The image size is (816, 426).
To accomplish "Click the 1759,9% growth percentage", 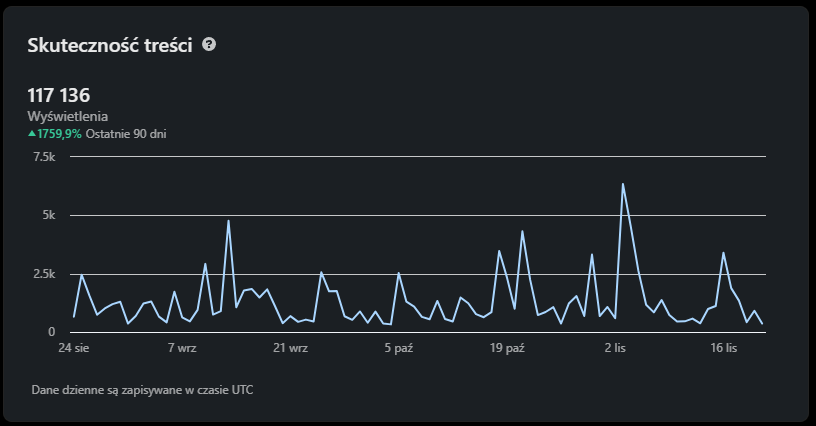I will tap(60, 133).
